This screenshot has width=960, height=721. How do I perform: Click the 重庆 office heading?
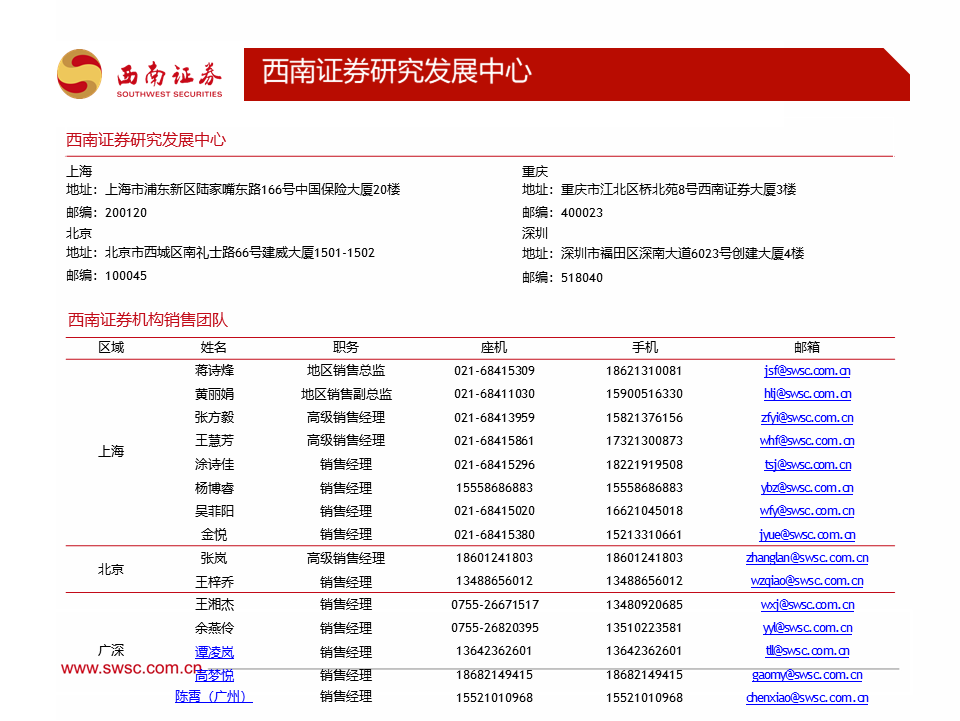point(534,171)
